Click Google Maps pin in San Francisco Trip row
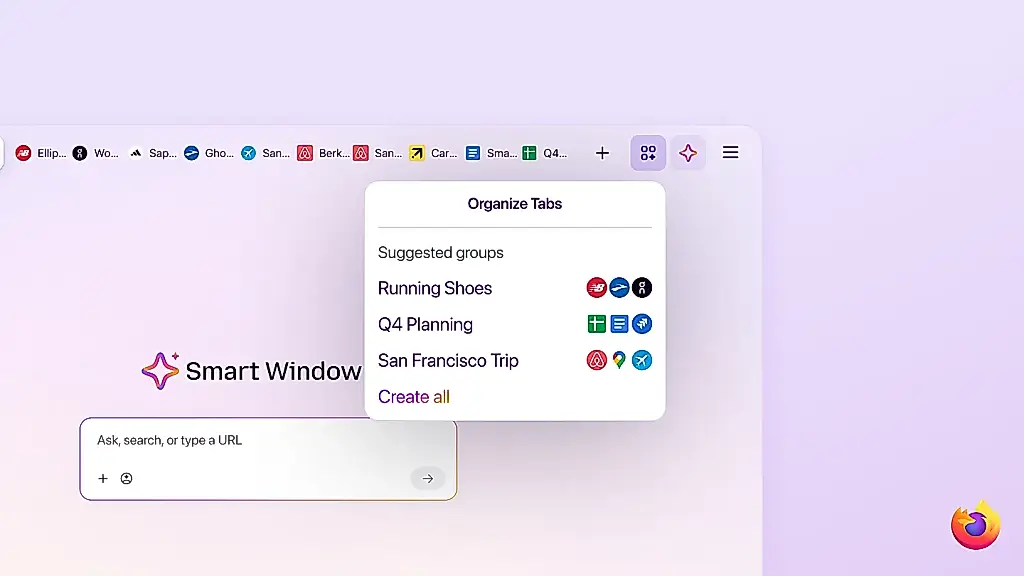 (619, 360)
